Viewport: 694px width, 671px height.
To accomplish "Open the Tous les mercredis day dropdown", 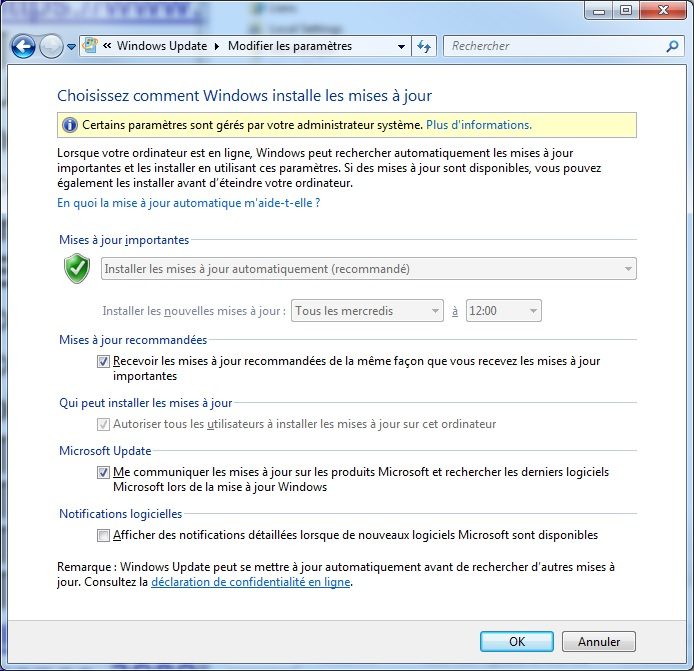I will [367, 311].
